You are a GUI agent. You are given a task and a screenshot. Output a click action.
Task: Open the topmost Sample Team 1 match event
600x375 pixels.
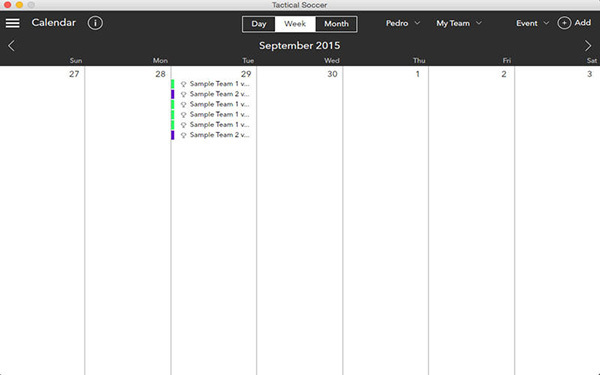(x=214, y=84)
